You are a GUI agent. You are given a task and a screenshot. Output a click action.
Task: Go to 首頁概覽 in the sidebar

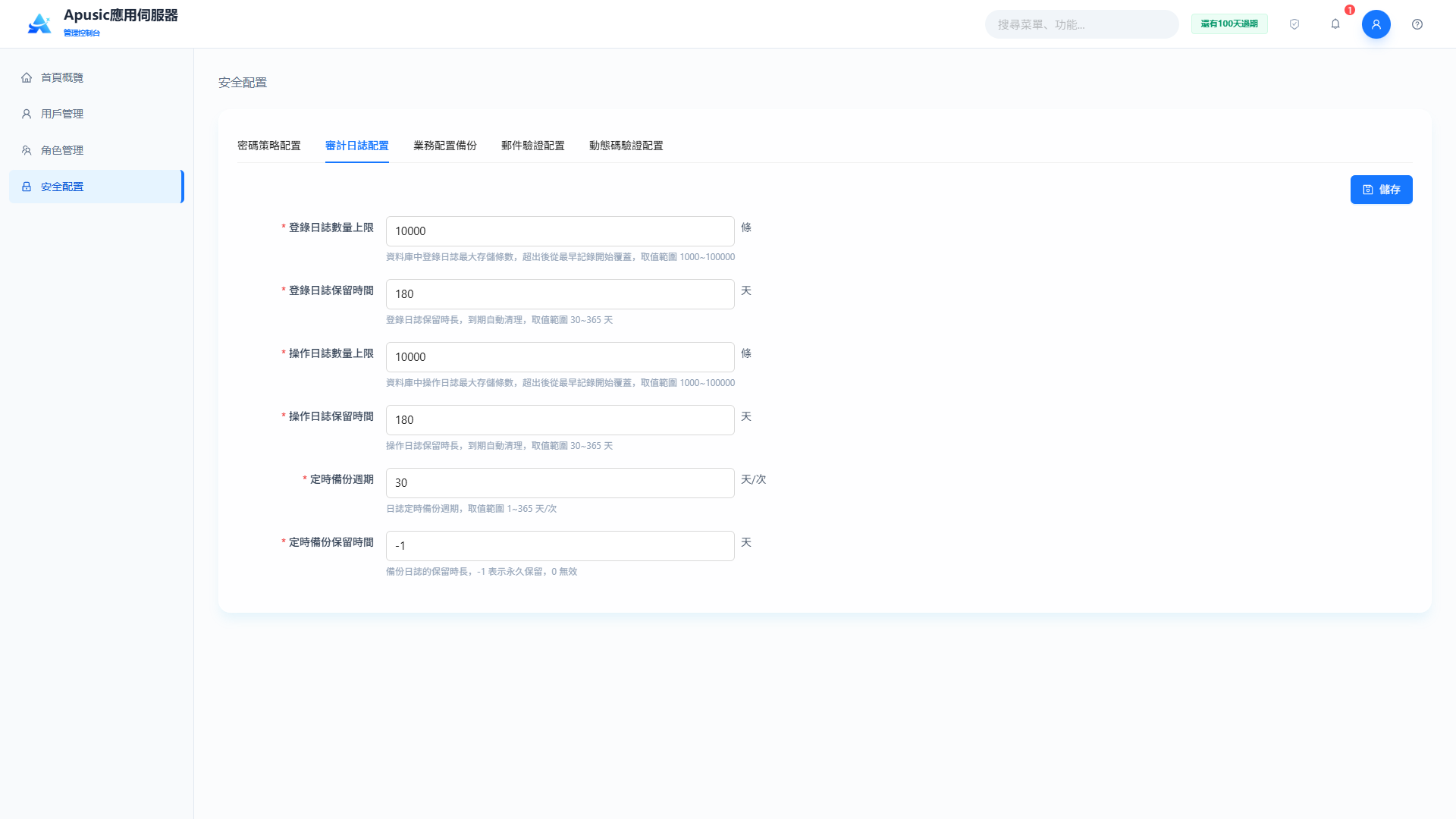click(96, 77)
